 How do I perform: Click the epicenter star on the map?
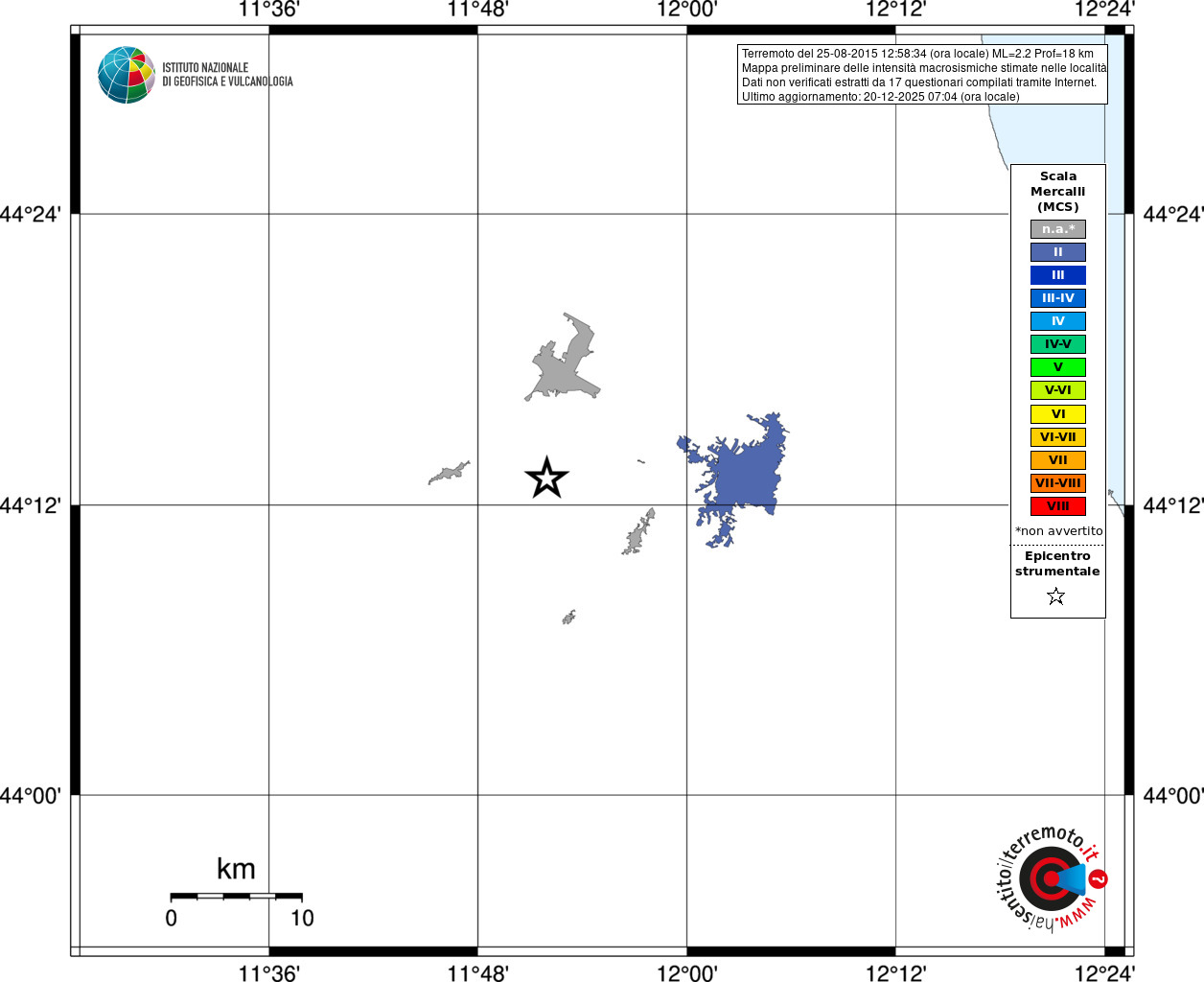tap(546, 478)
